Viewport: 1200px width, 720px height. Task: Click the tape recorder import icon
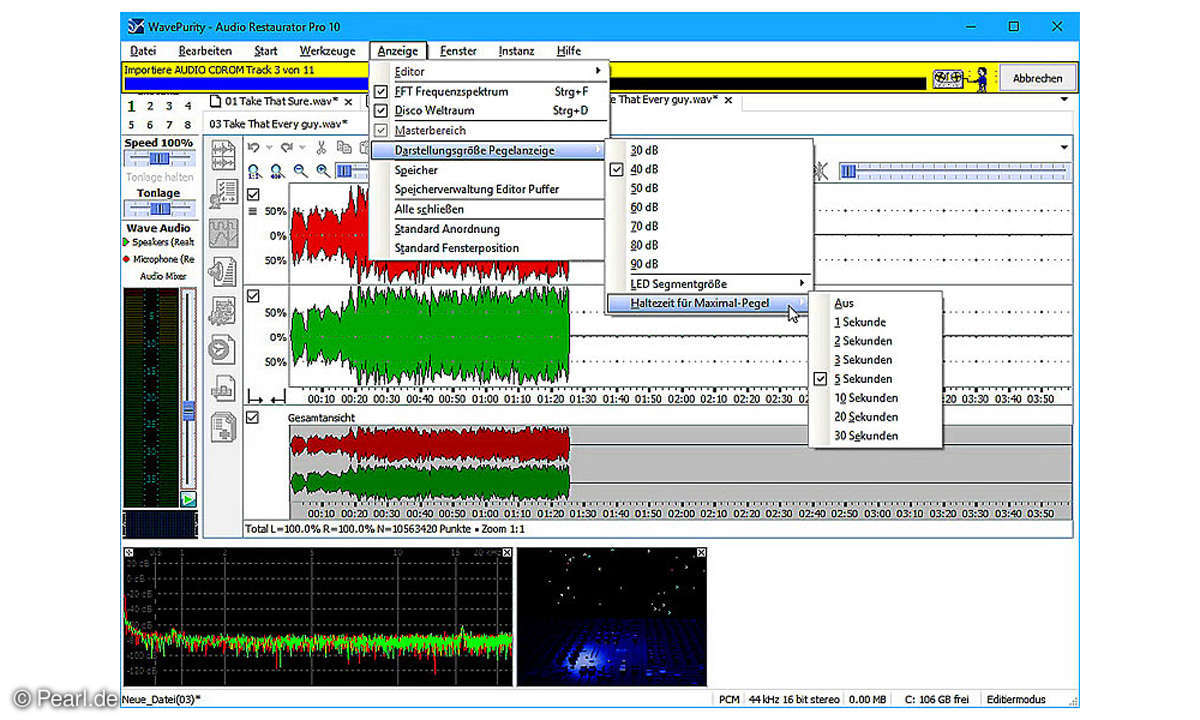click(949, 77)
